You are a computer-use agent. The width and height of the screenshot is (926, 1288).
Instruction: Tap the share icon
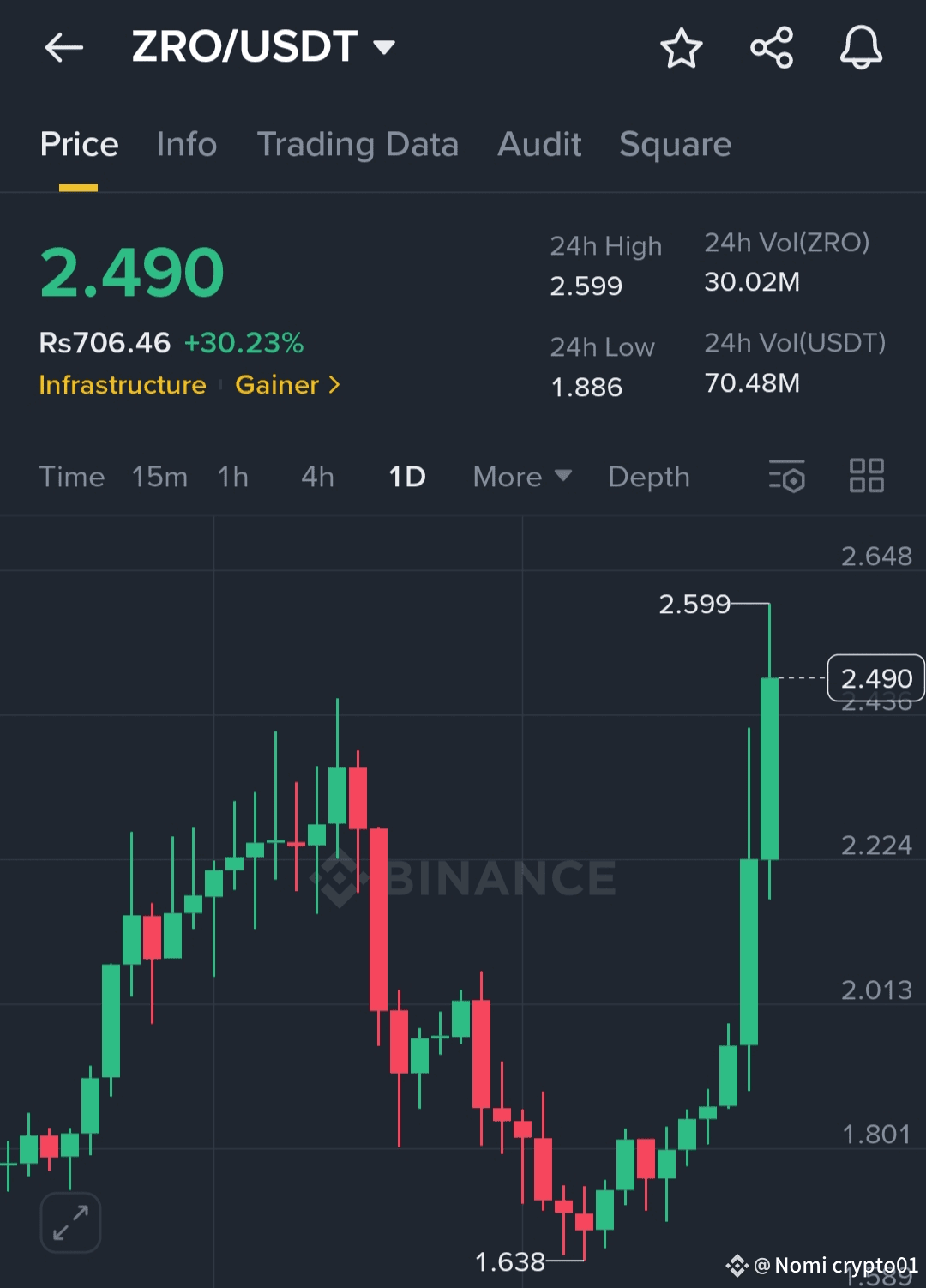tap(772, 48)
